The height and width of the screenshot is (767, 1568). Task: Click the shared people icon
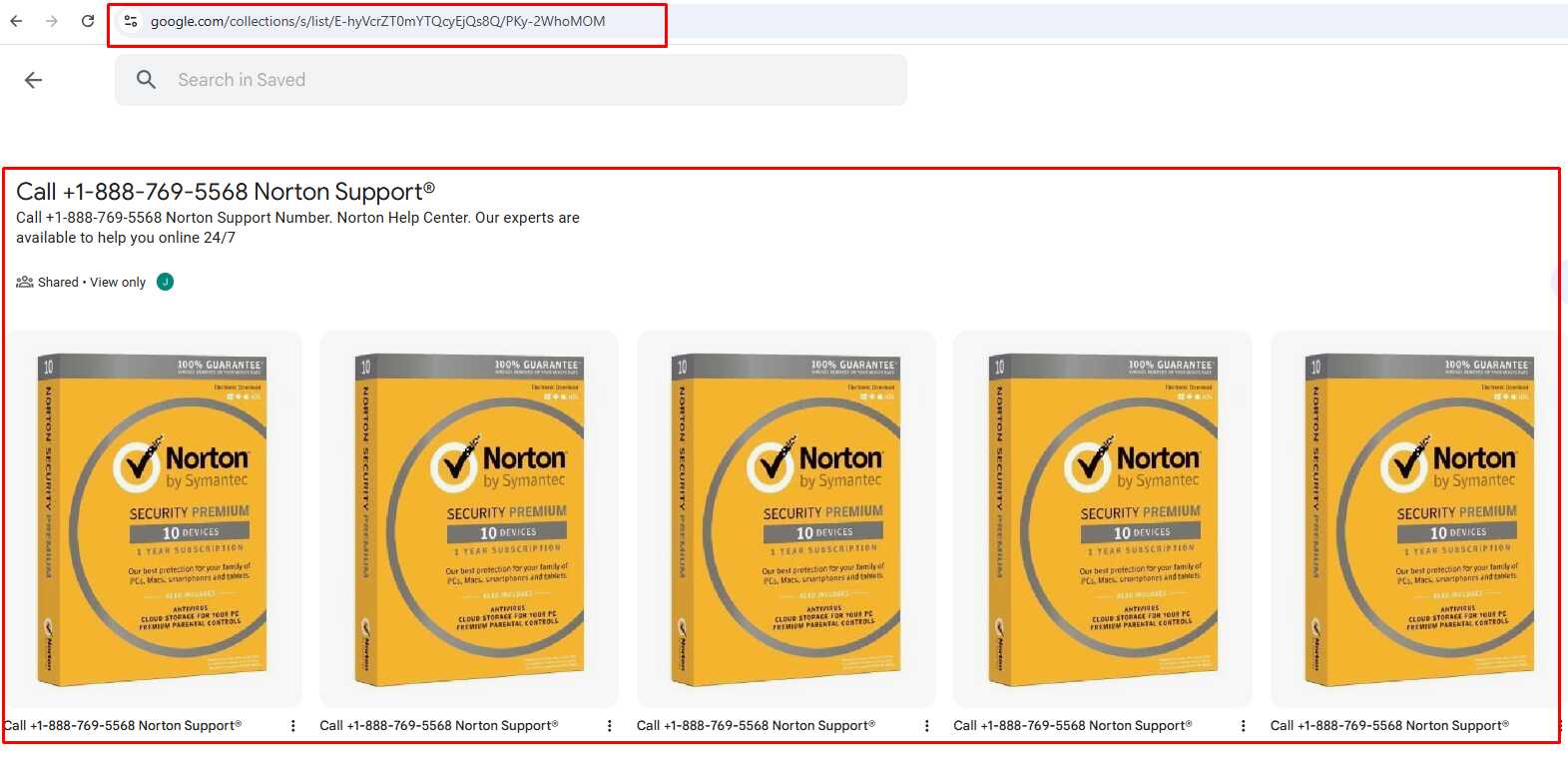[25, 282]
